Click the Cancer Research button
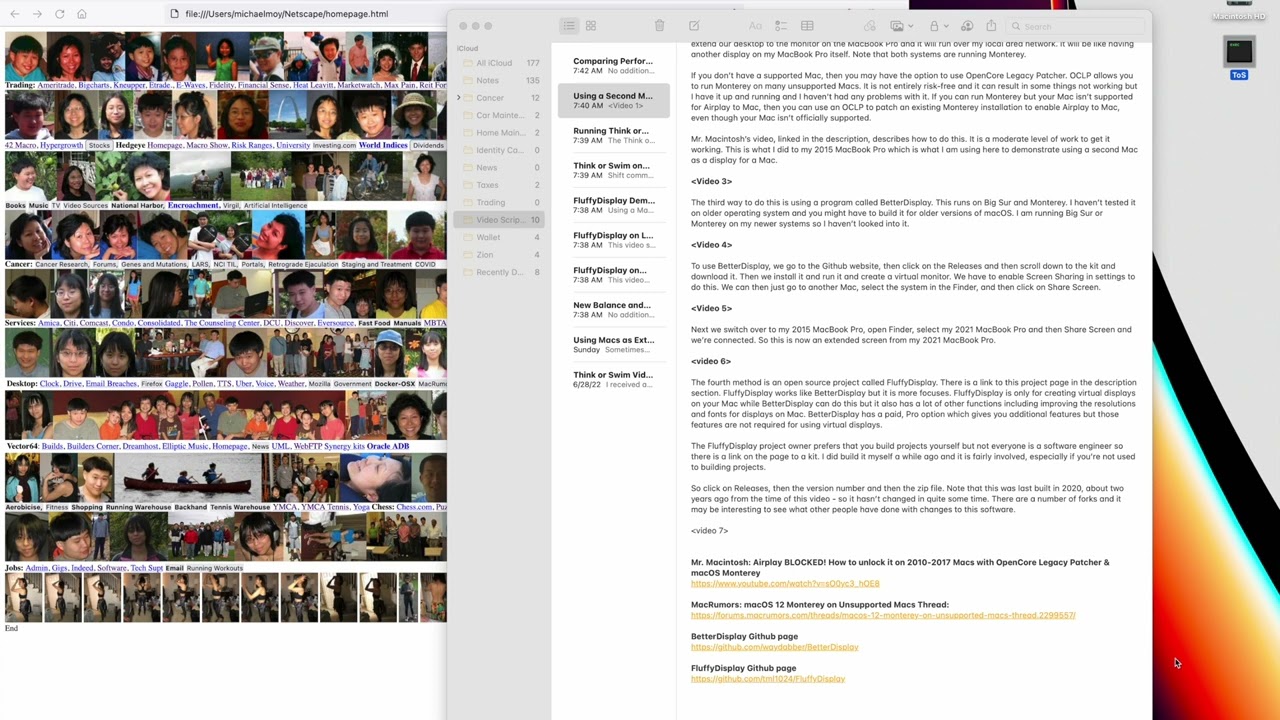1280x720 pixels. [x=62, y=265]
